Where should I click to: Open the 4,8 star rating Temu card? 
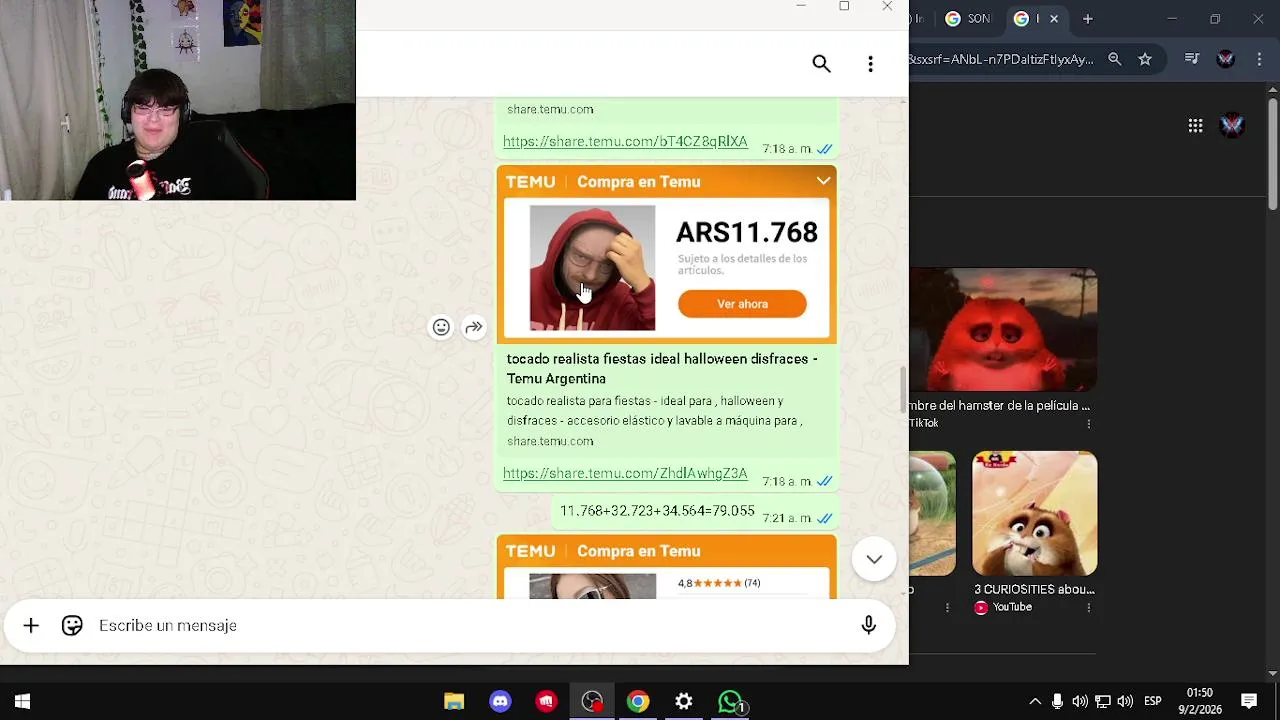coord(666,567)
